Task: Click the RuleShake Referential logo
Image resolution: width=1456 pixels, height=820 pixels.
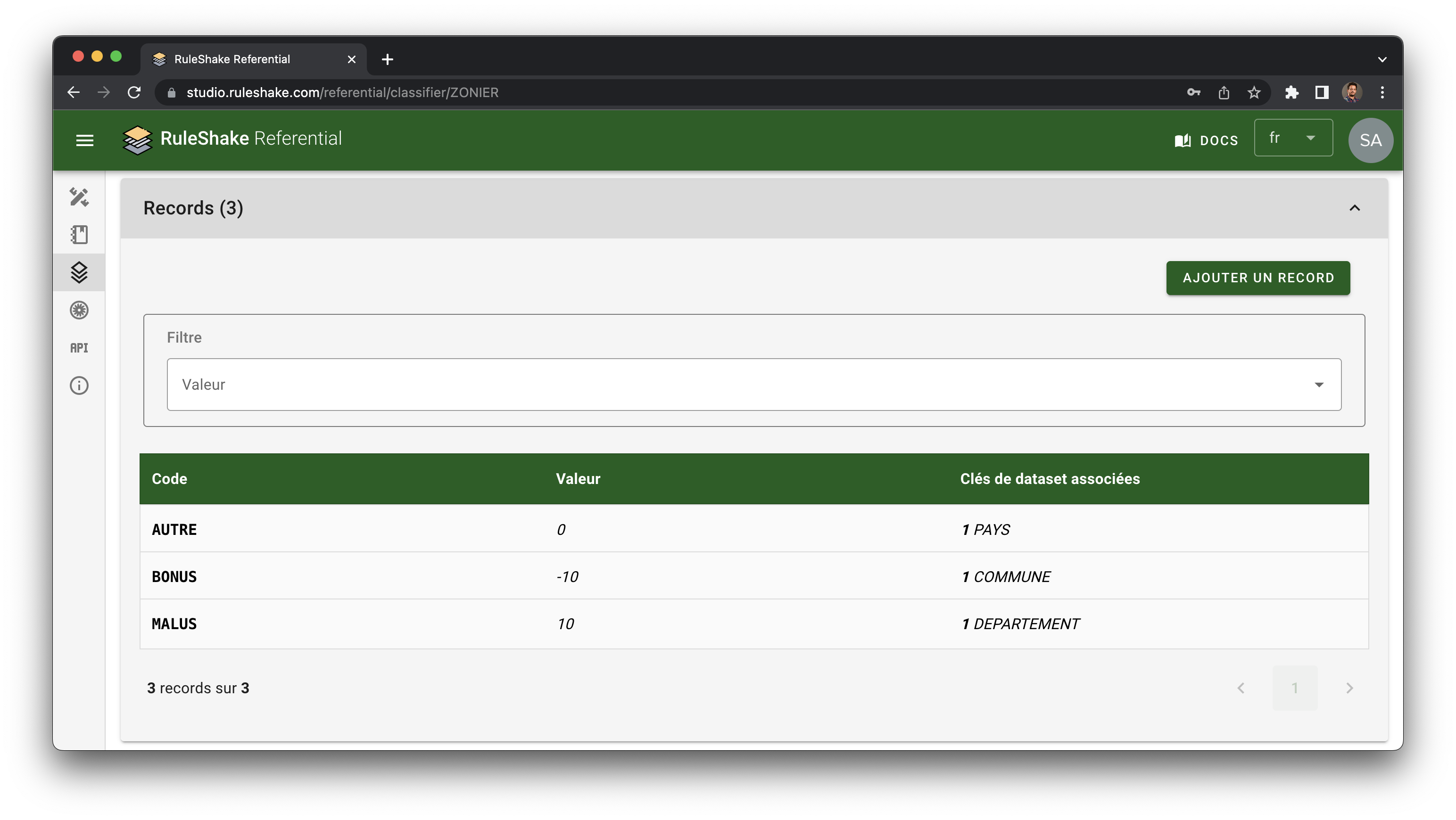Action: (x=232, y=139)
